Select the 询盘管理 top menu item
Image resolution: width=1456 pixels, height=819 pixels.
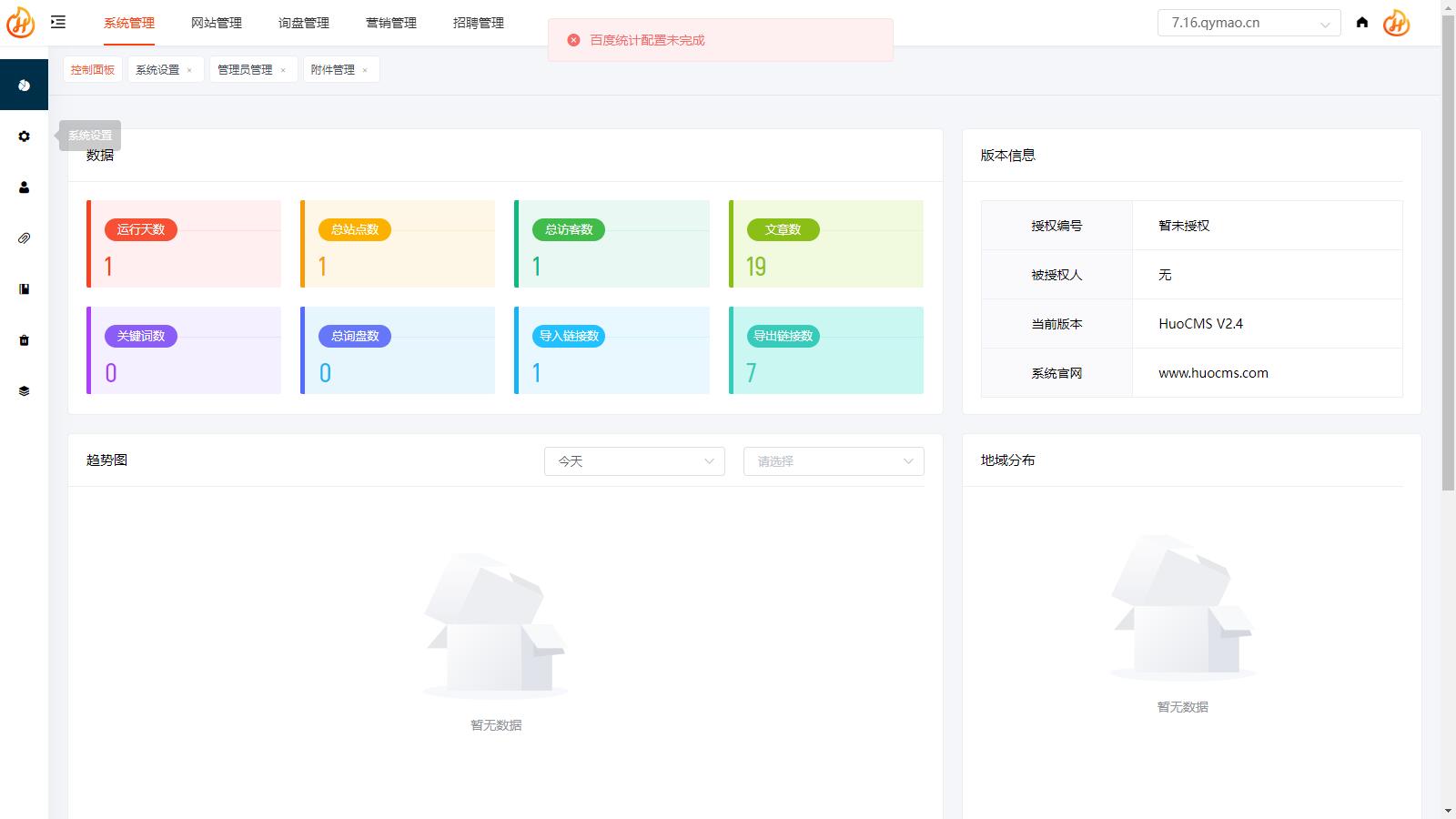point(304,23)
